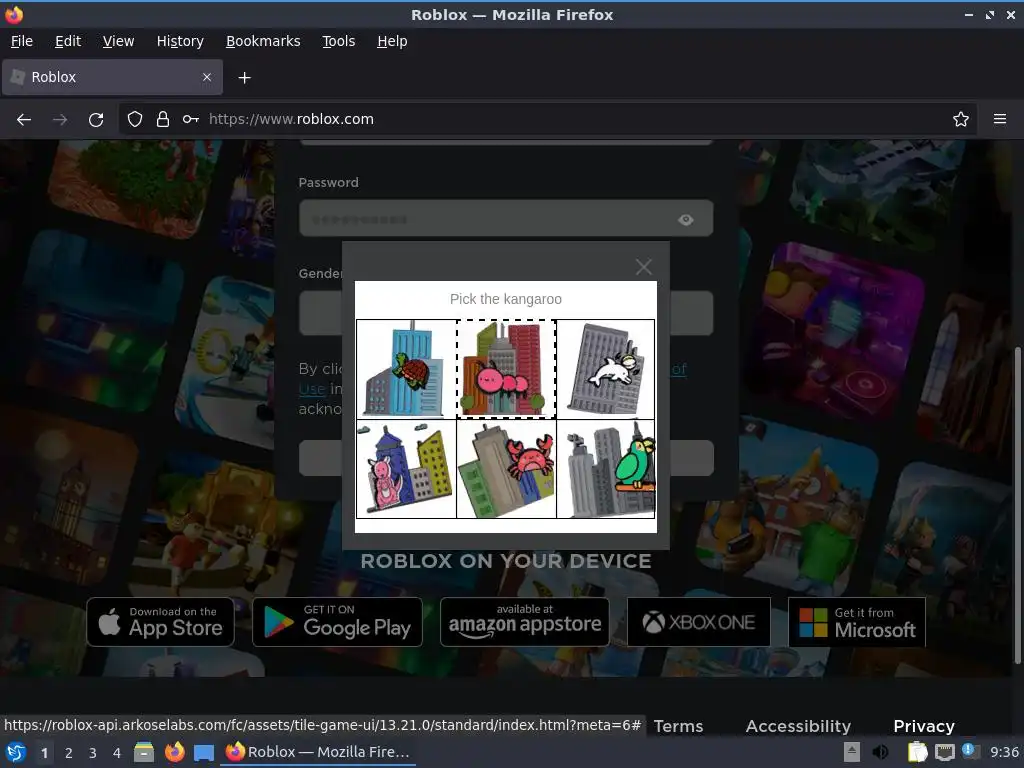Open the file manager taskbar icon
Screen dimensions: 1024x768
144,752
